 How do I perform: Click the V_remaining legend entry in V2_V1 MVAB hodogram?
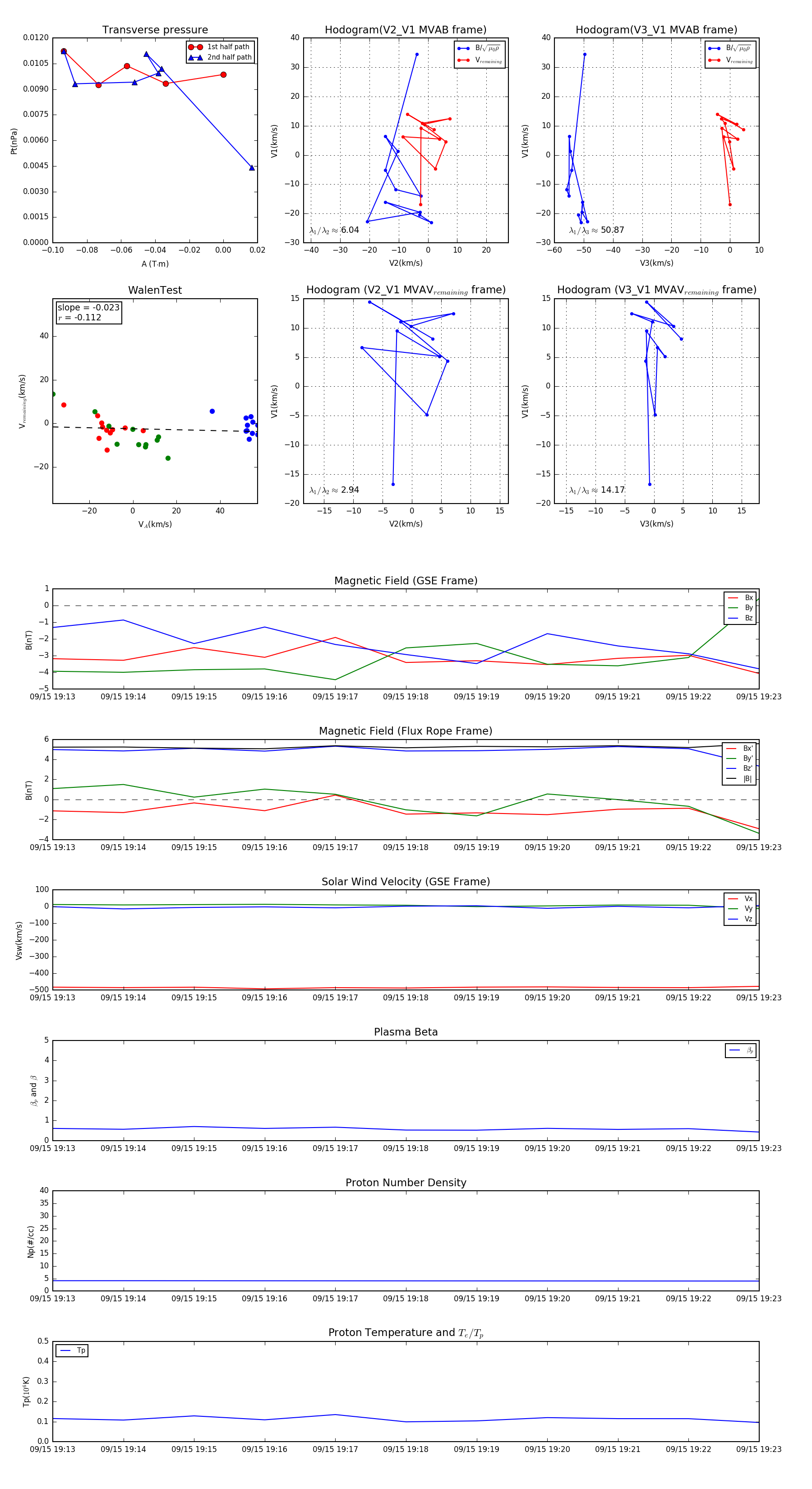[x=480, y=60]
